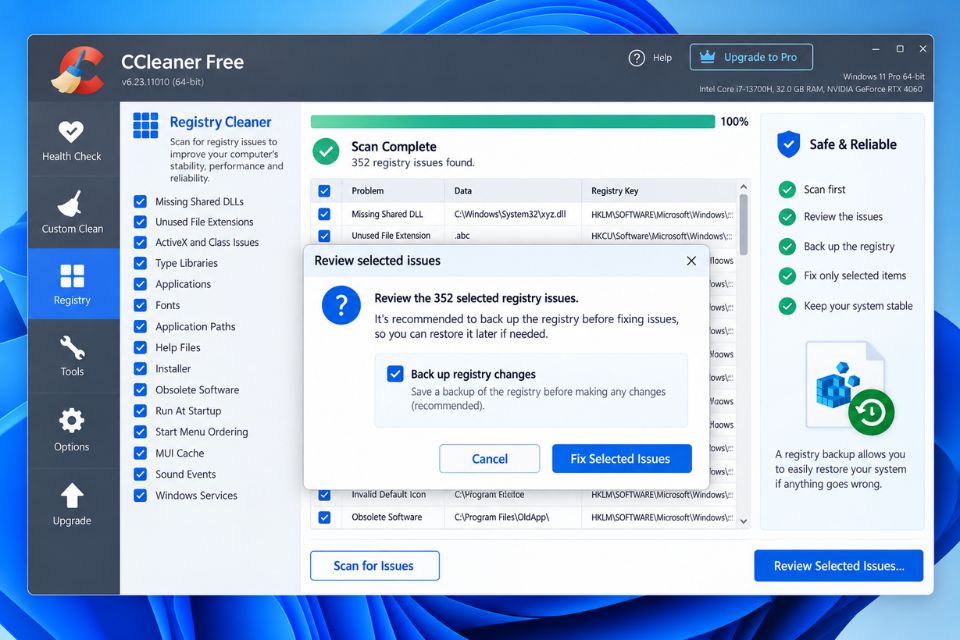Uncheck the Obsolete Software result row
Screen dimensions: 960x640
pos(324,518)
